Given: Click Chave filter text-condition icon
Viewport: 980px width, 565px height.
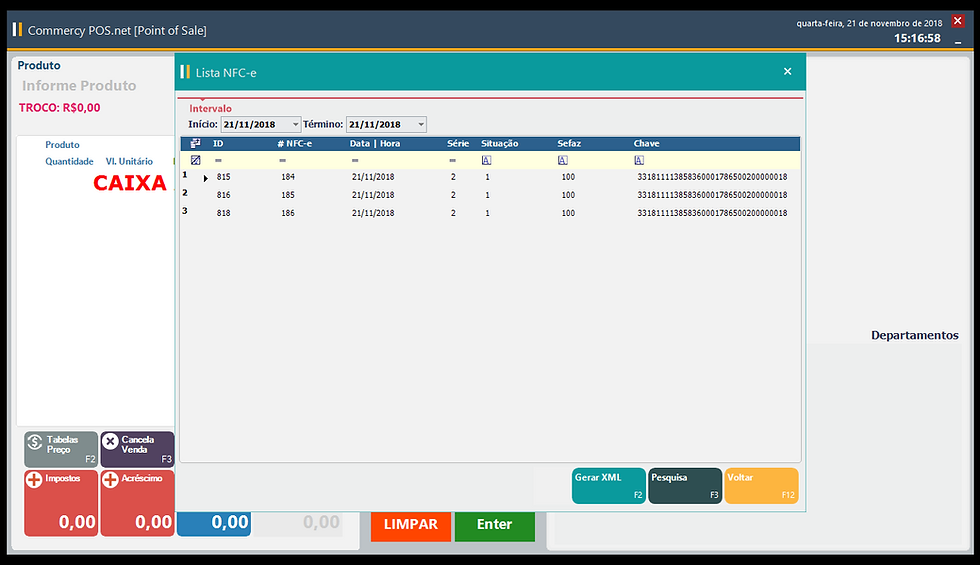Looking at the screenshot, I should [x=639, y=160].
